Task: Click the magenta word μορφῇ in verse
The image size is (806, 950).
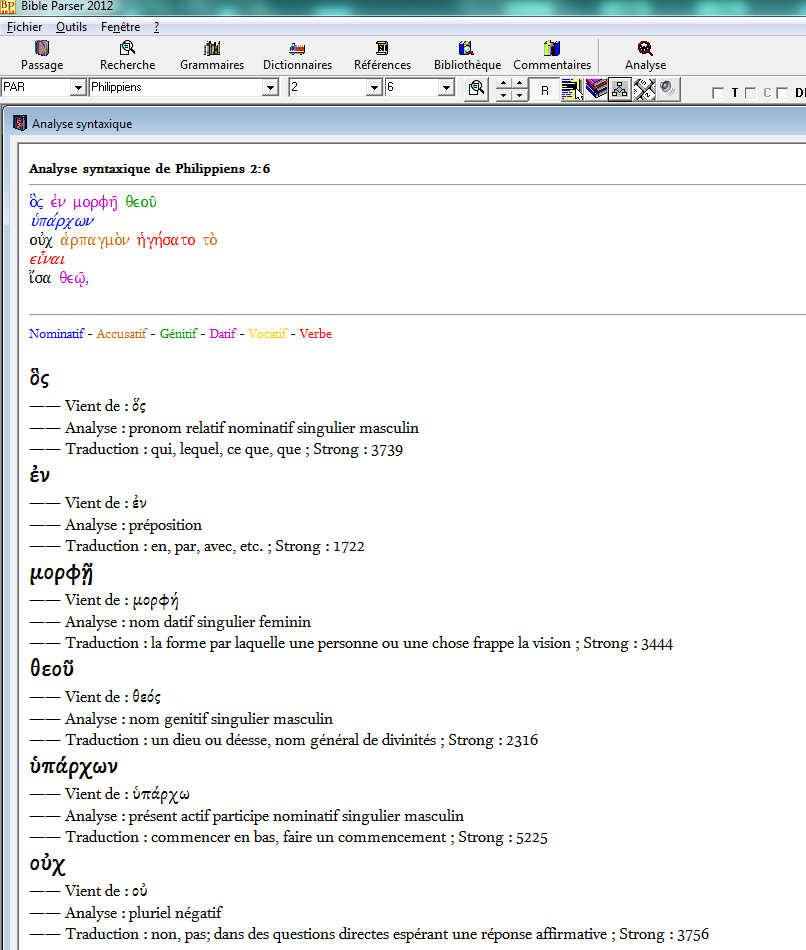Action: coord(95,202)
